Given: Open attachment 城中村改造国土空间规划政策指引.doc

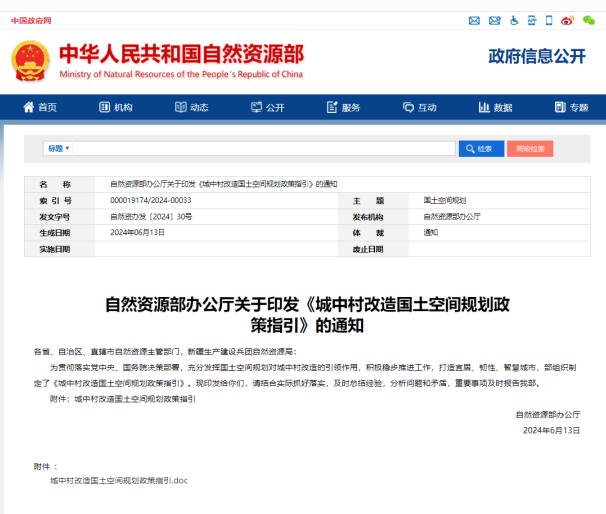Looking at the screenshot, I should tap(119, 480).
